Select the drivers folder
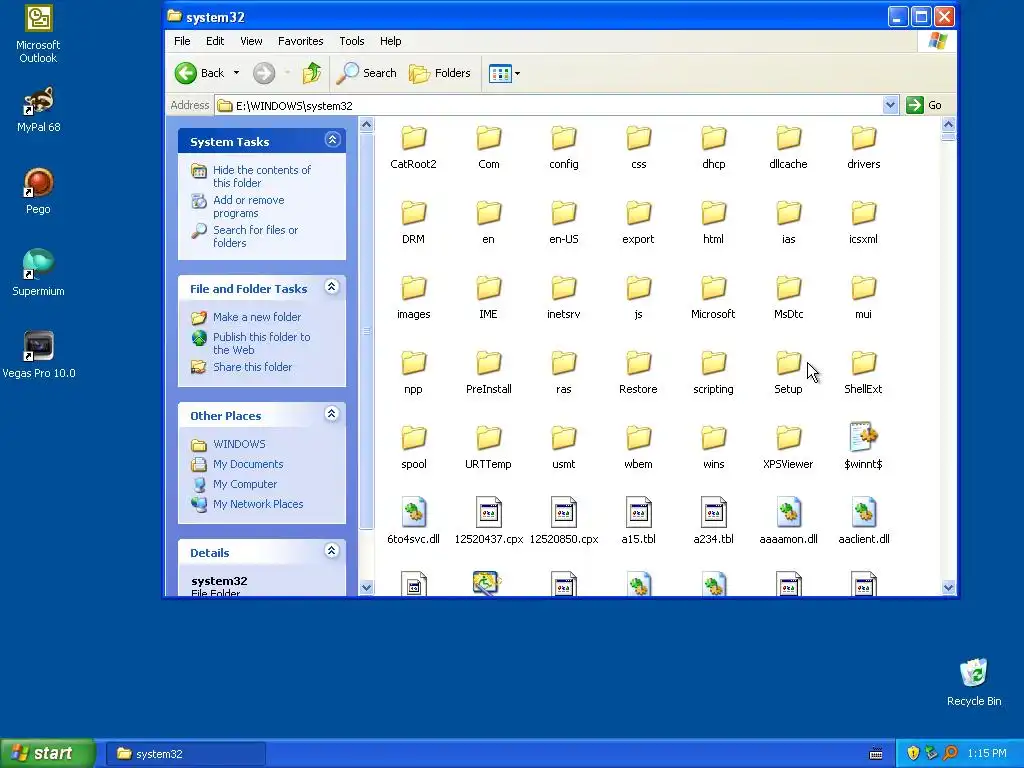The width and height of the screenshot is (1024, 768). coord(863,148)
